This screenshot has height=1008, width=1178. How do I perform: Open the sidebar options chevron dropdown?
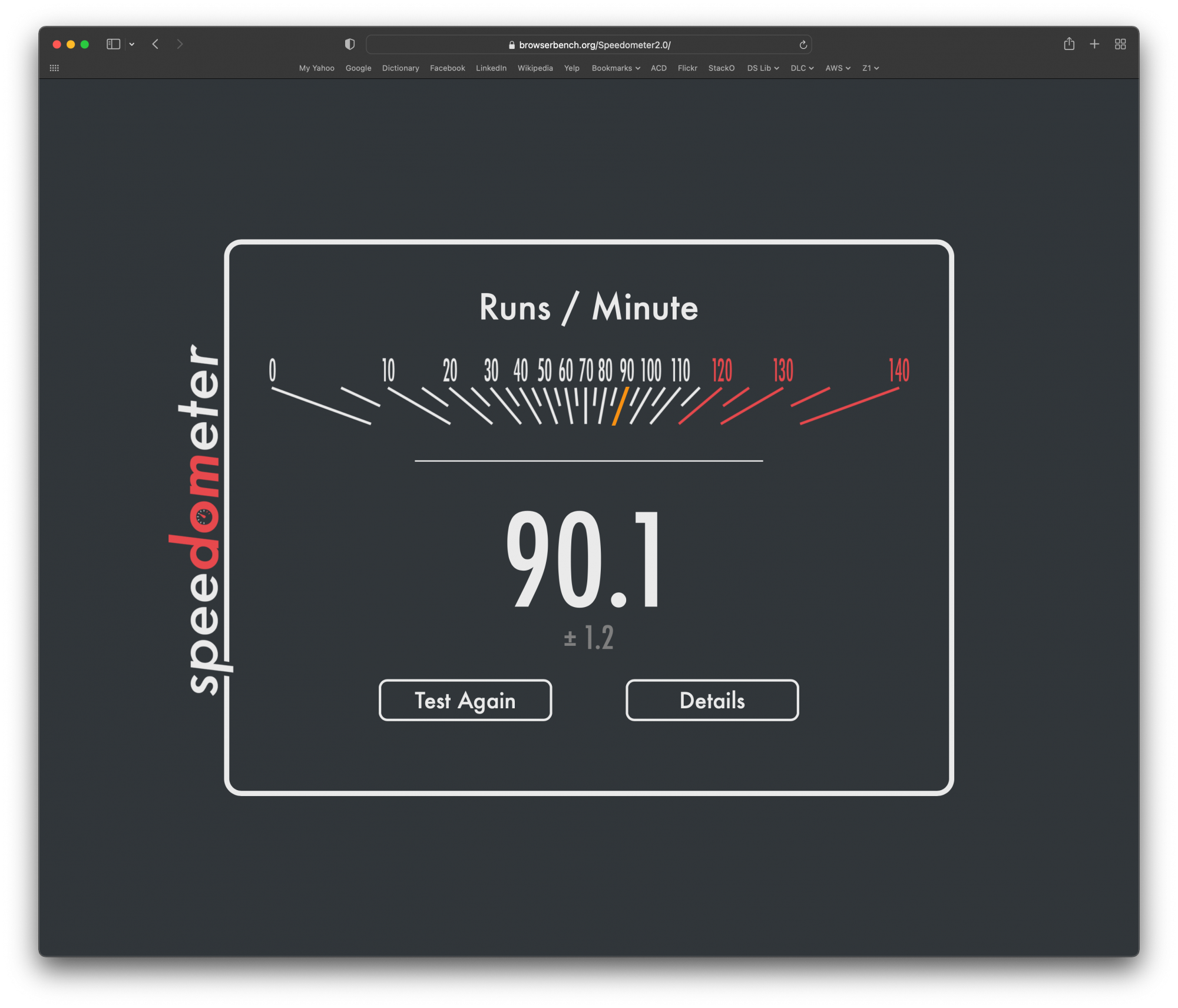point(132,44)
